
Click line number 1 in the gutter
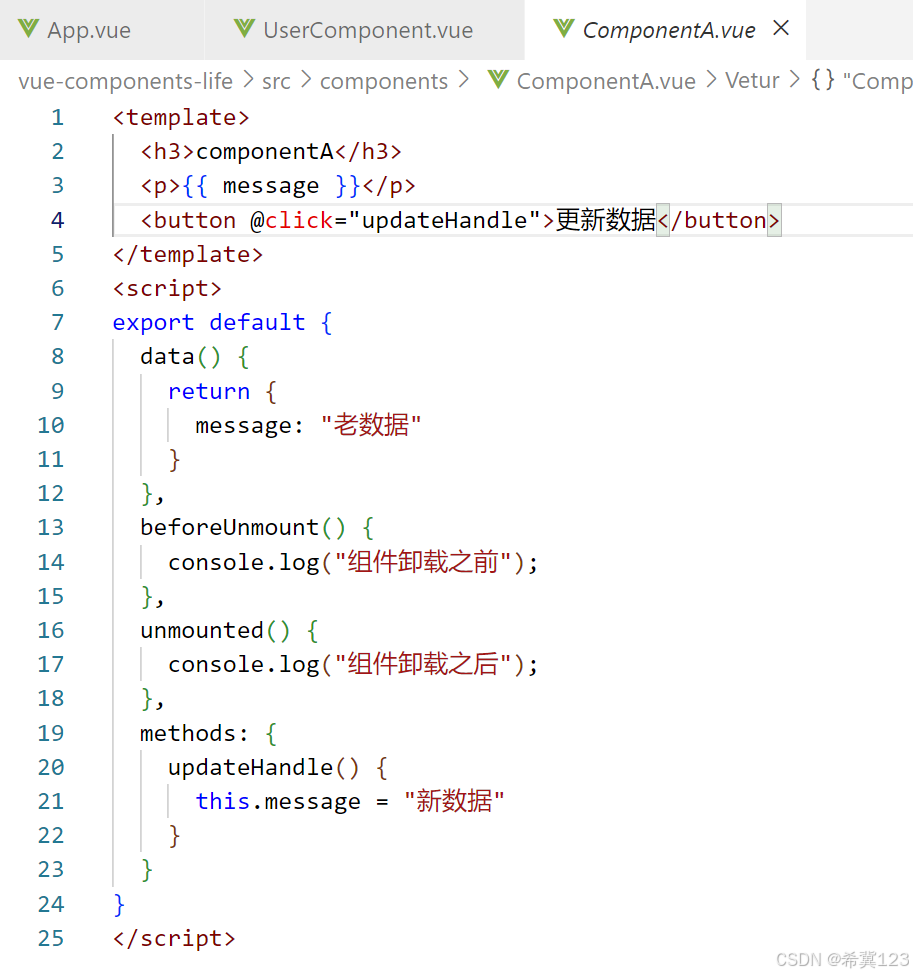pyautogui.click(x=57, y=118)
